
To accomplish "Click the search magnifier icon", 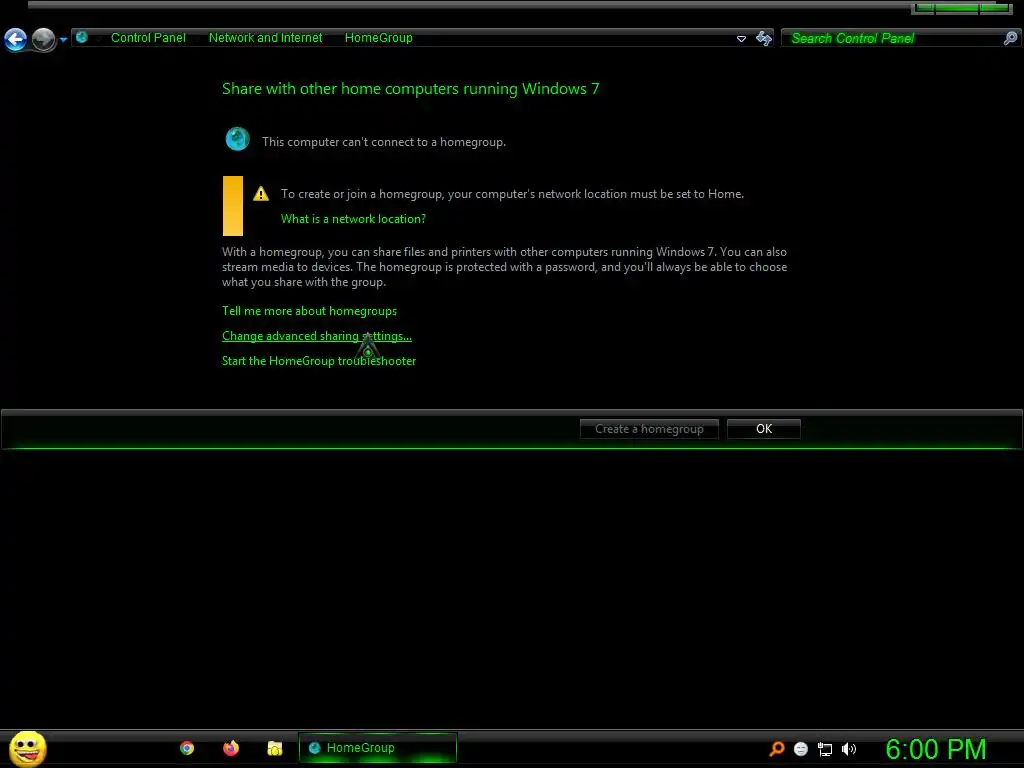I will pos(1010,39).
